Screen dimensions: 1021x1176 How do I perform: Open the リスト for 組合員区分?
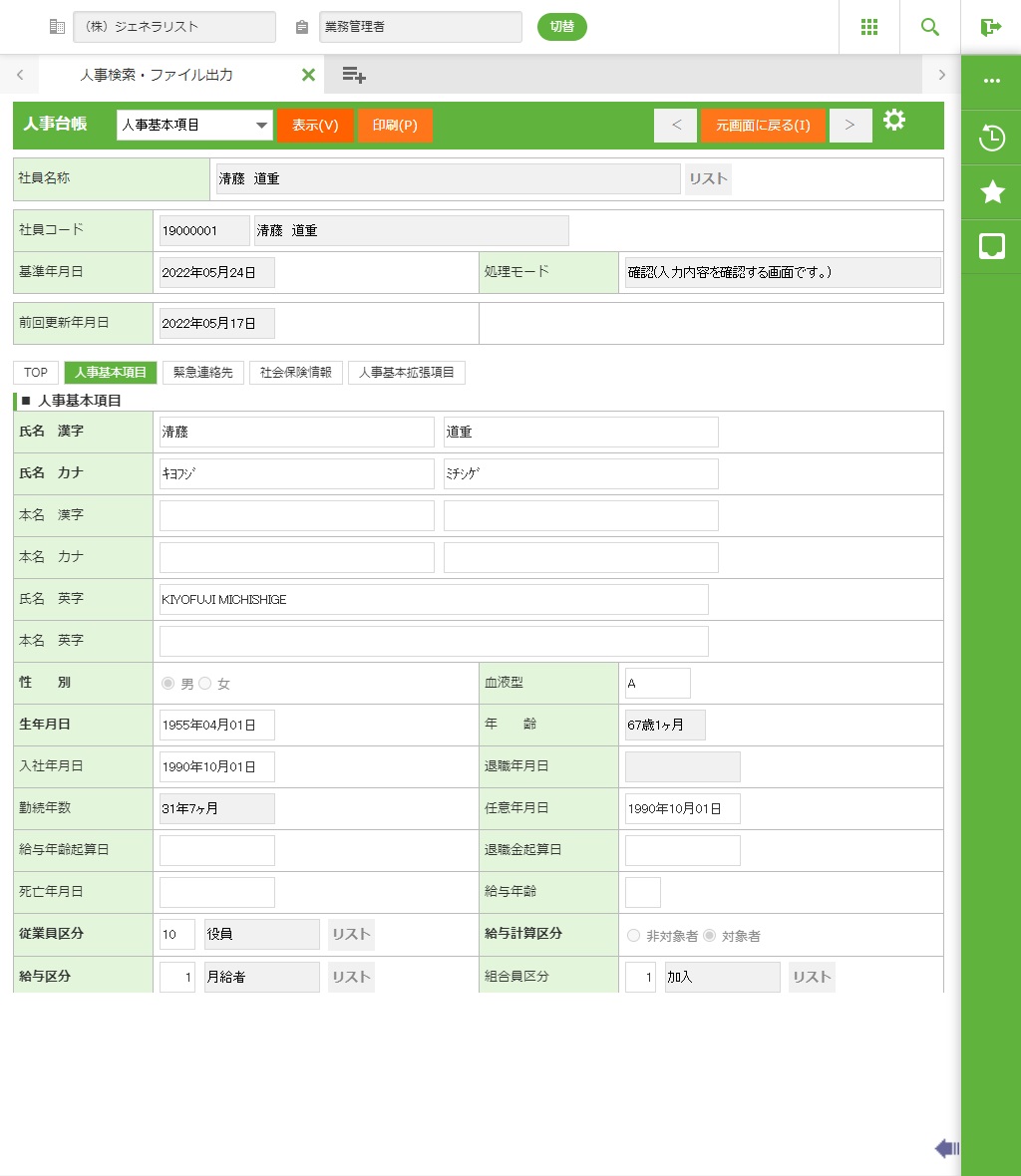pyautogui.click(x=812, y=977)
